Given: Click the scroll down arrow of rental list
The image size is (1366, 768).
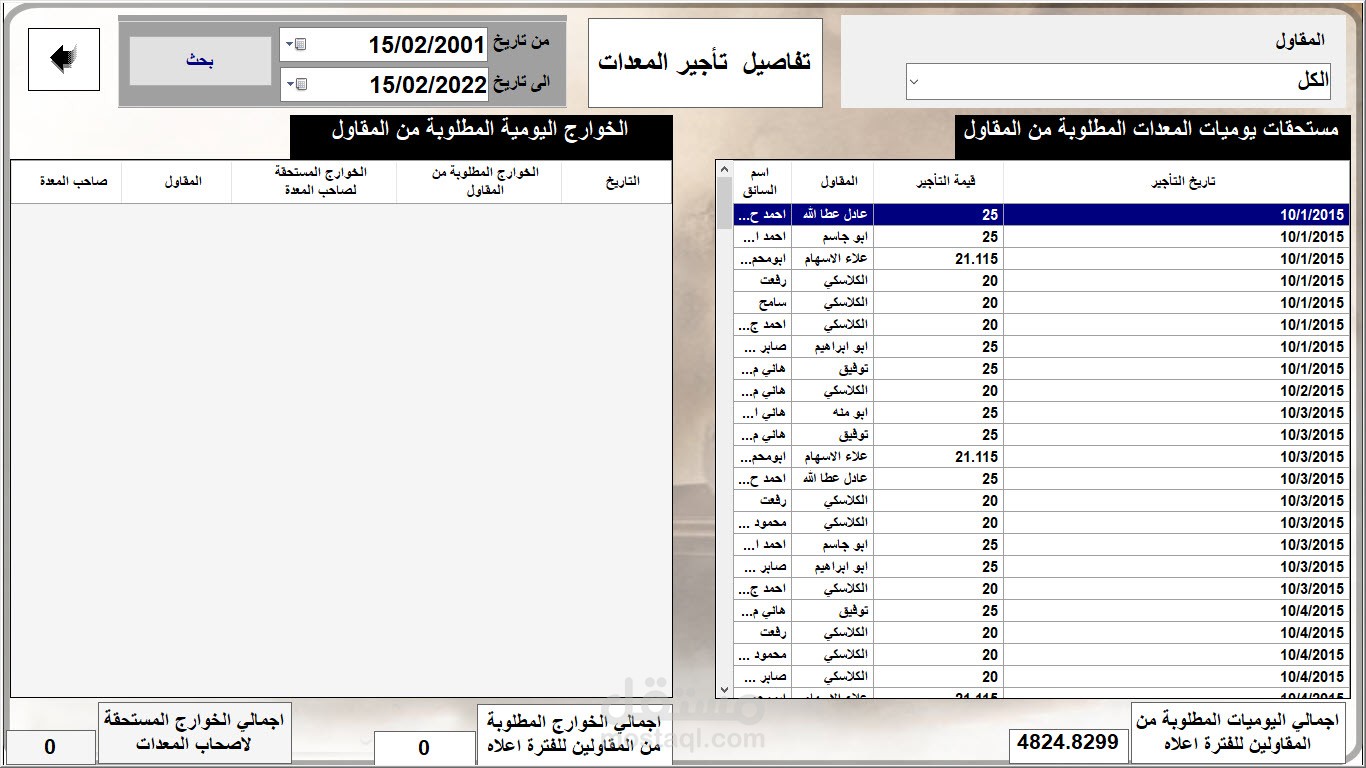Looking at the screenshot, I should 725,689.
